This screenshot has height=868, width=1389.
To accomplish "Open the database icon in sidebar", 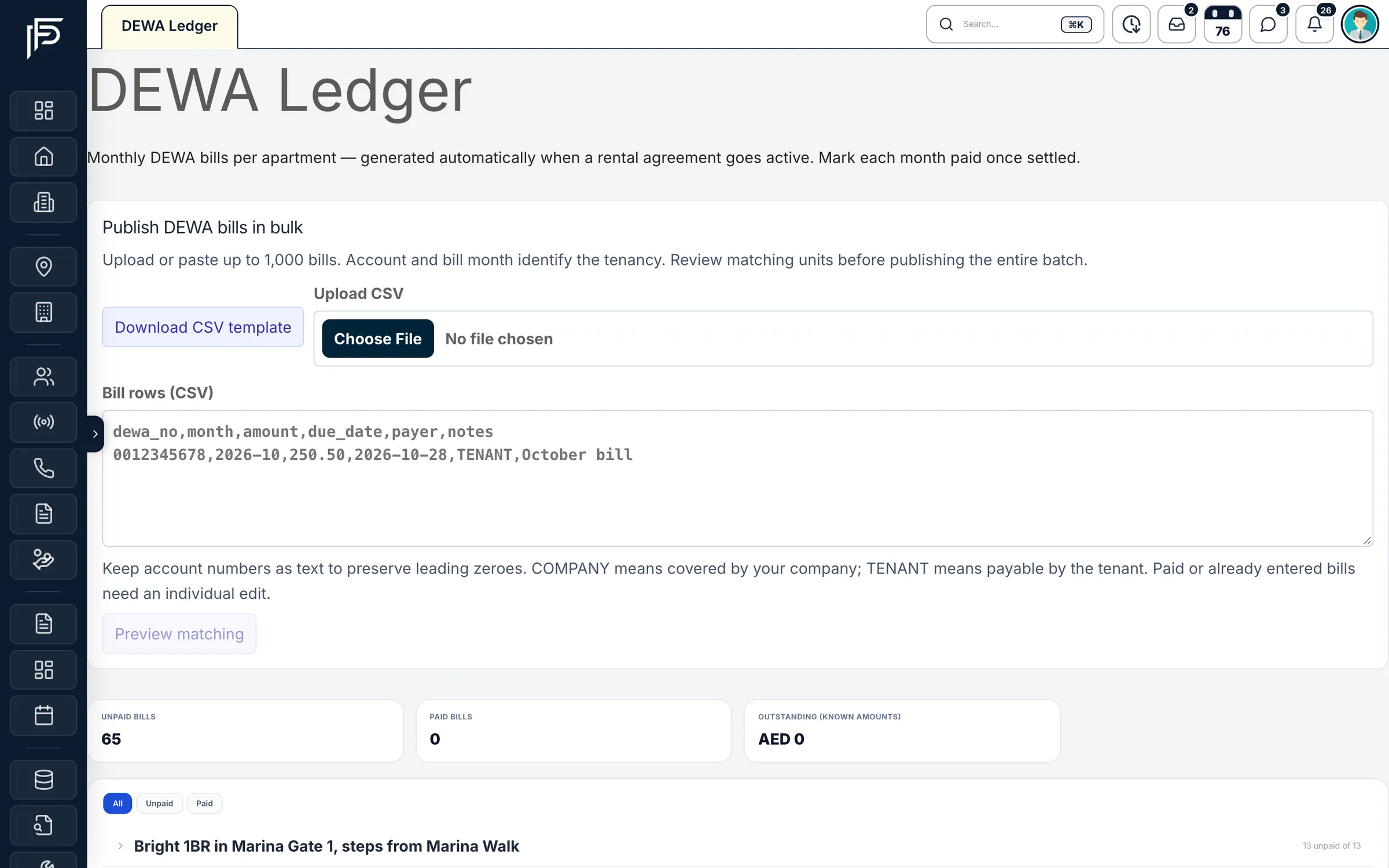I will pyautogui.click(x=43, y=779).
